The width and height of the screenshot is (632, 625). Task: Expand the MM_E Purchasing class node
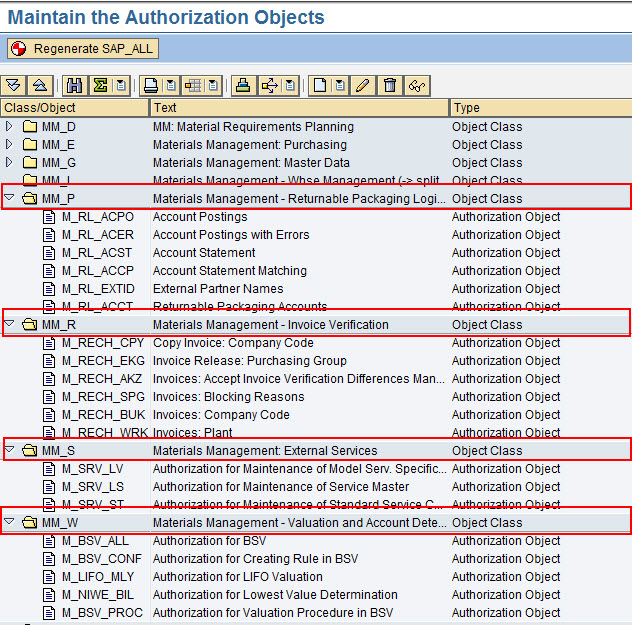pos(10,145)
